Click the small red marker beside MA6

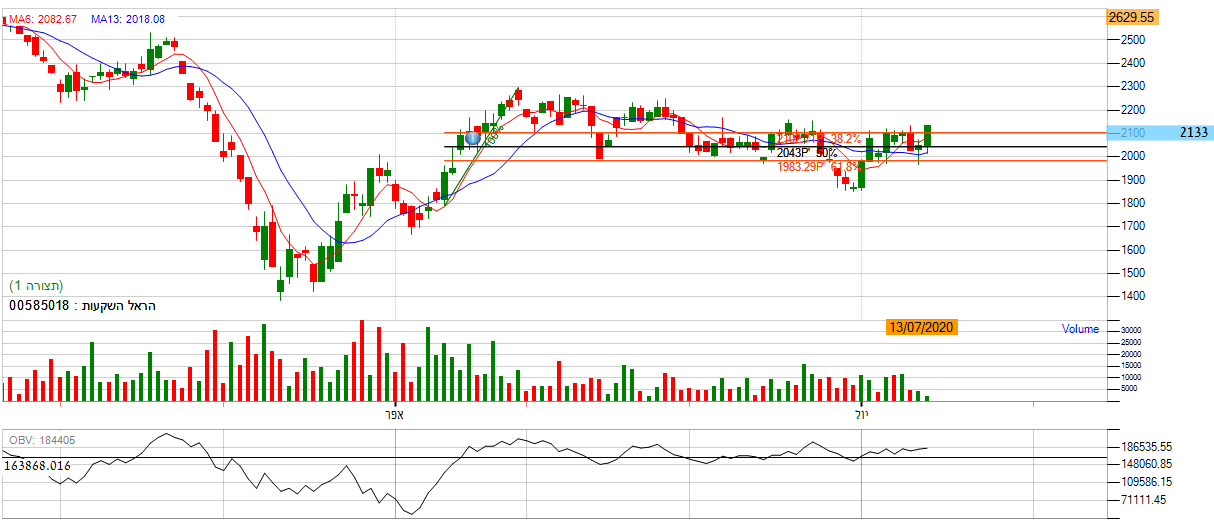[5, 20]
